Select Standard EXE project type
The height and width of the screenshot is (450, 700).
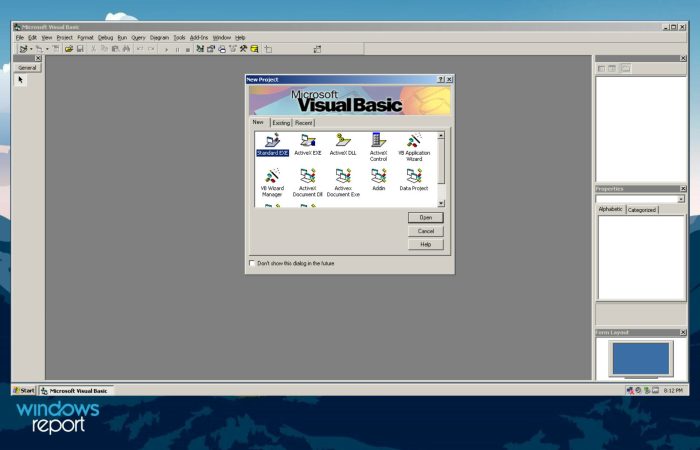(272, 145)
